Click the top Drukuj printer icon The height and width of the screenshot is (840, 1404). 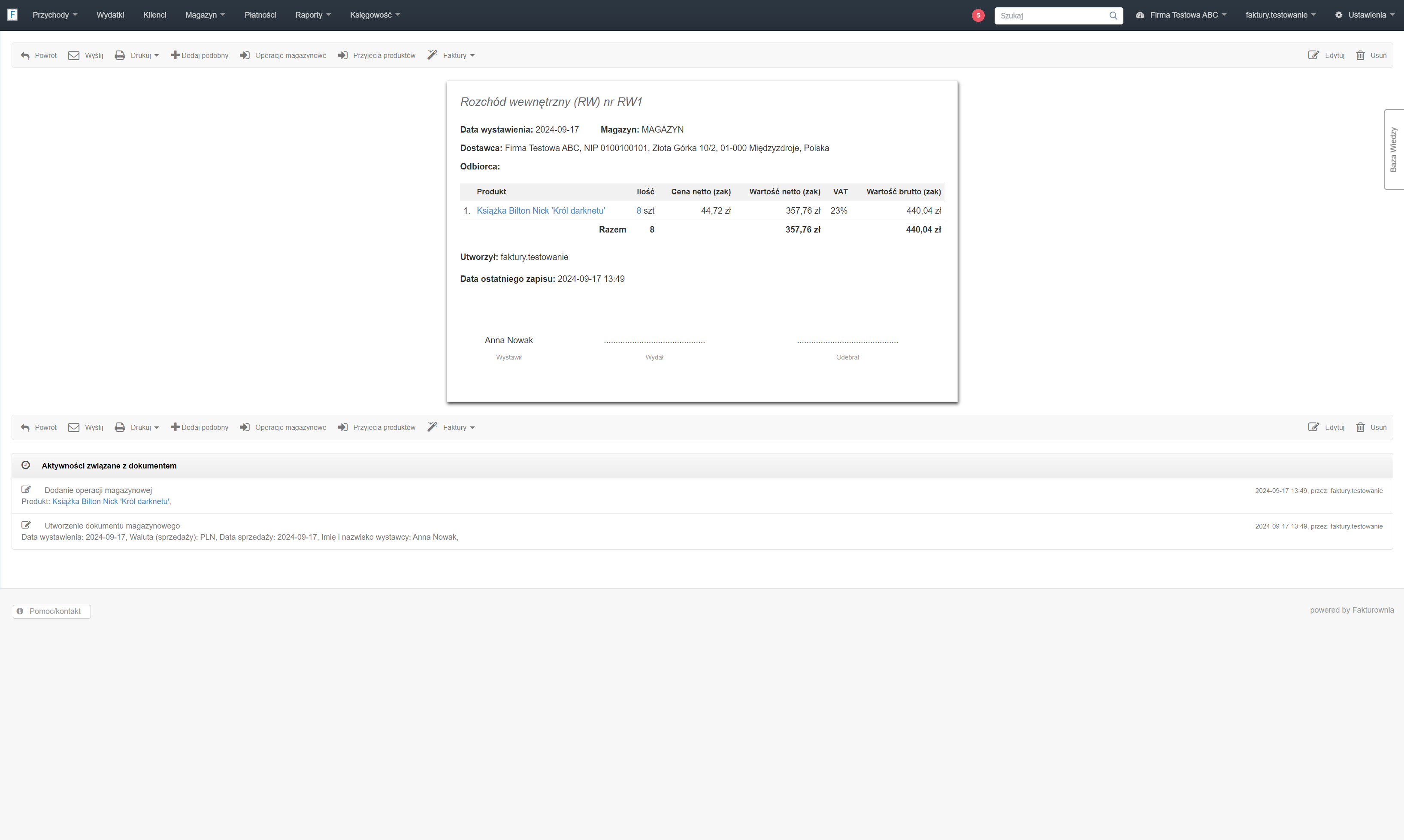click(120, 55)
